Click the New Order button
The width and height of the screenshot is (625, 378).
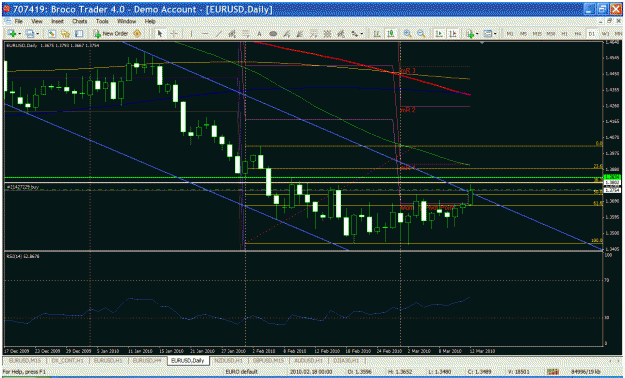click(x=110, y=34)
